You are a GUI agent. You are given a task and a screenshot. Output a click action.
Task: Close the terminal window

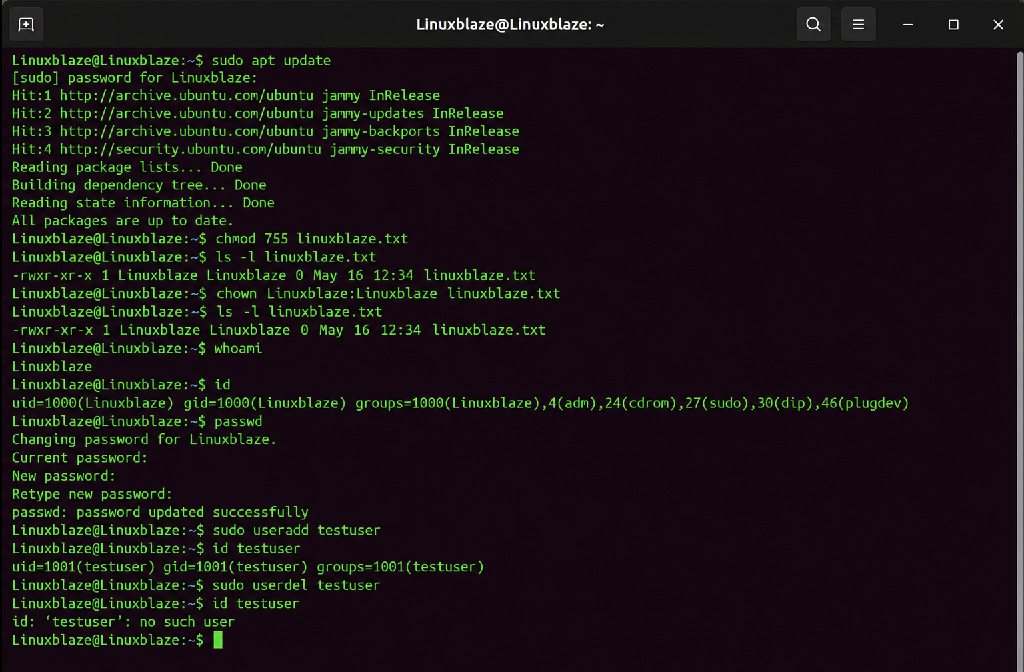pos(998,25)
